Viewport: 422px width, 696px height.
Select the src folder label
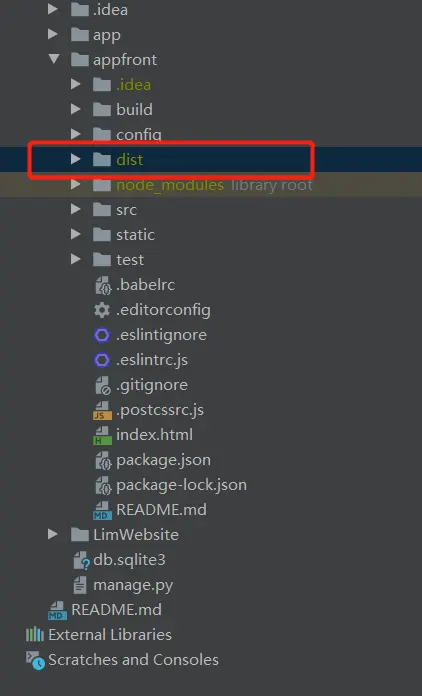click(x=126, y=210)
